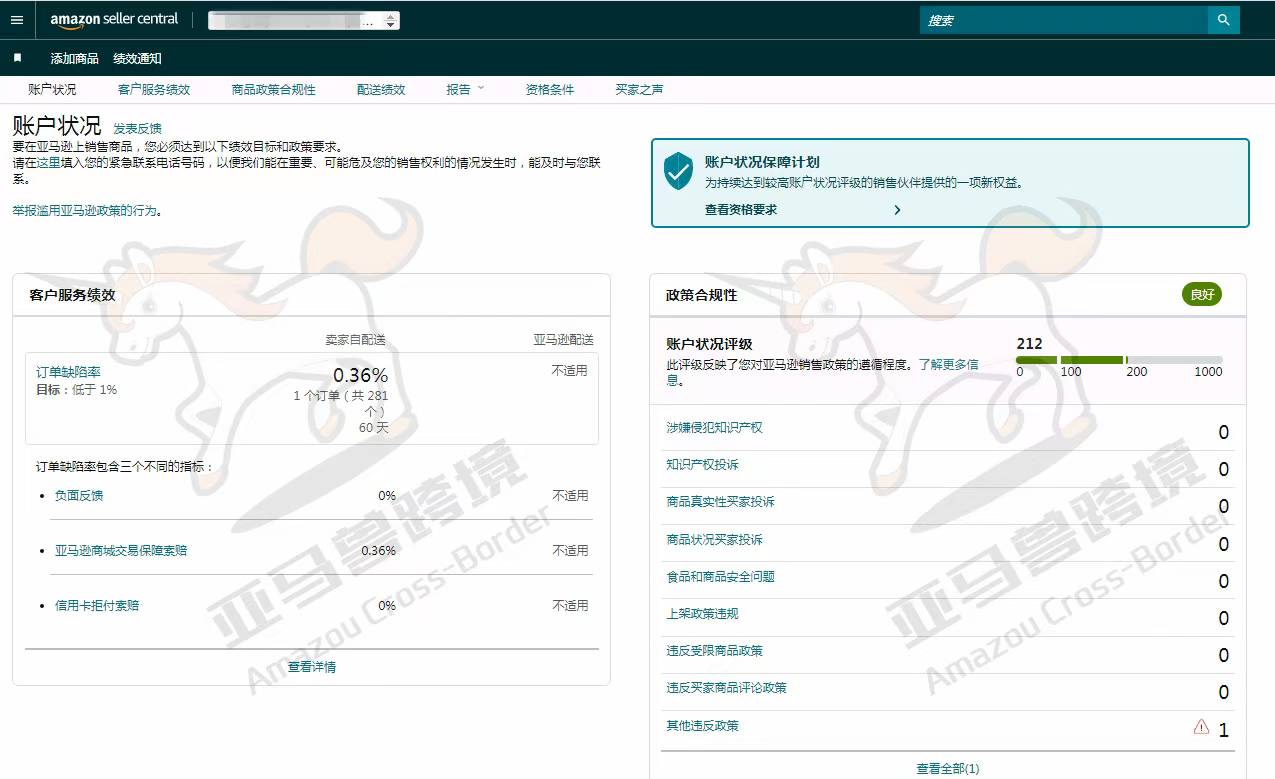Click the 亚马逊配送 column header
The width and height of the screenshot is (1275, 779).
point(563,341)
